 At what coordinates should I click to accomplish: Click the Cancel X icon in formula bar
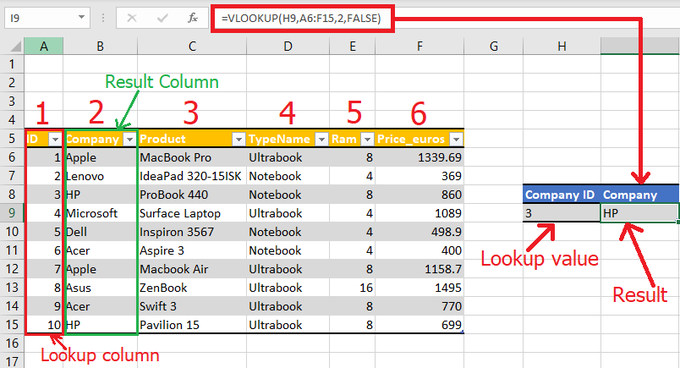click(x=132, y=18)
